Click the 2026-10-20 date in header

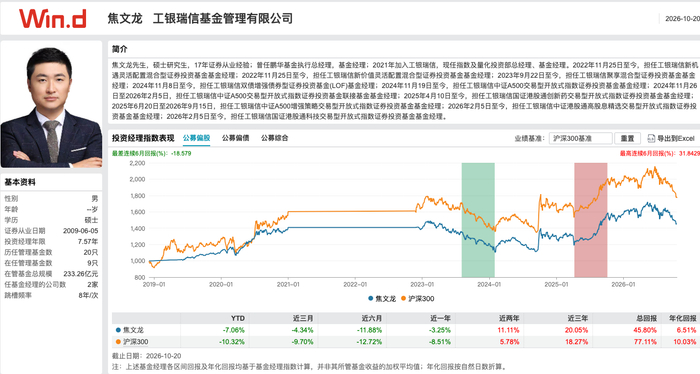[x=682, y=19]
